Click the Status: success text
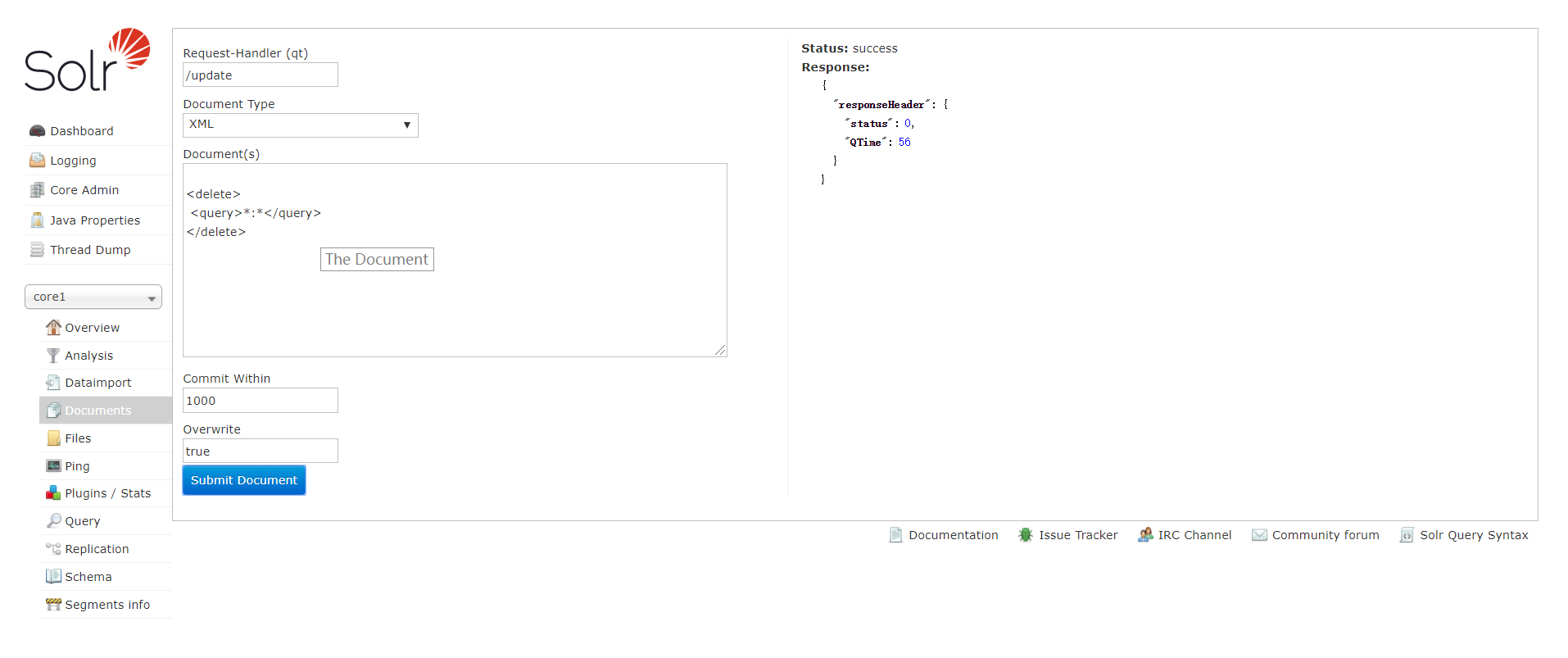The height and width of the screenshot is (658, 1568). tap(850, 48)
